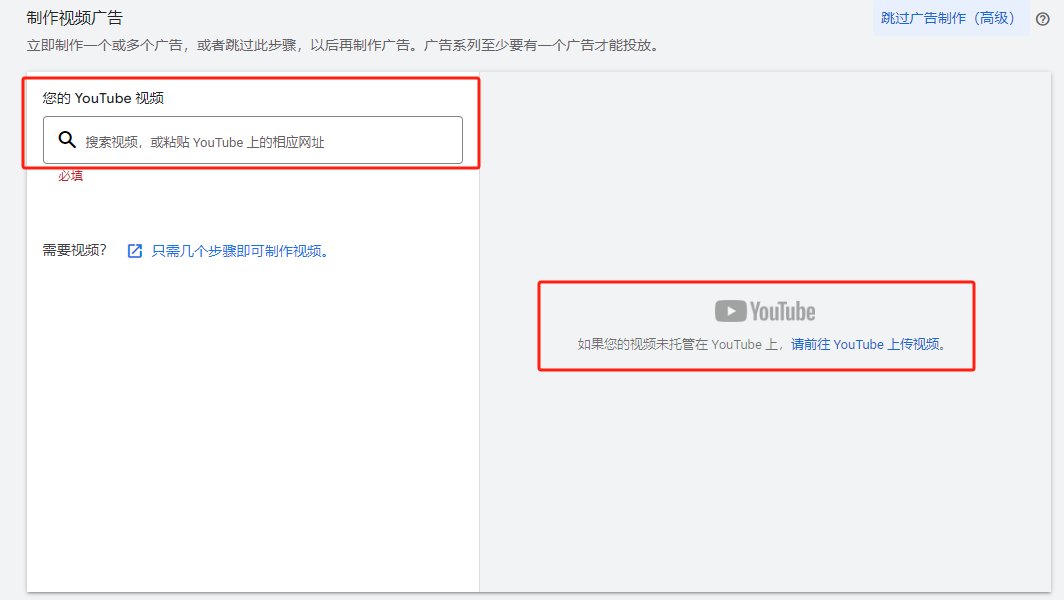Click the 制作视频广告 heading
1064x600 pixels.
(75, 18)
